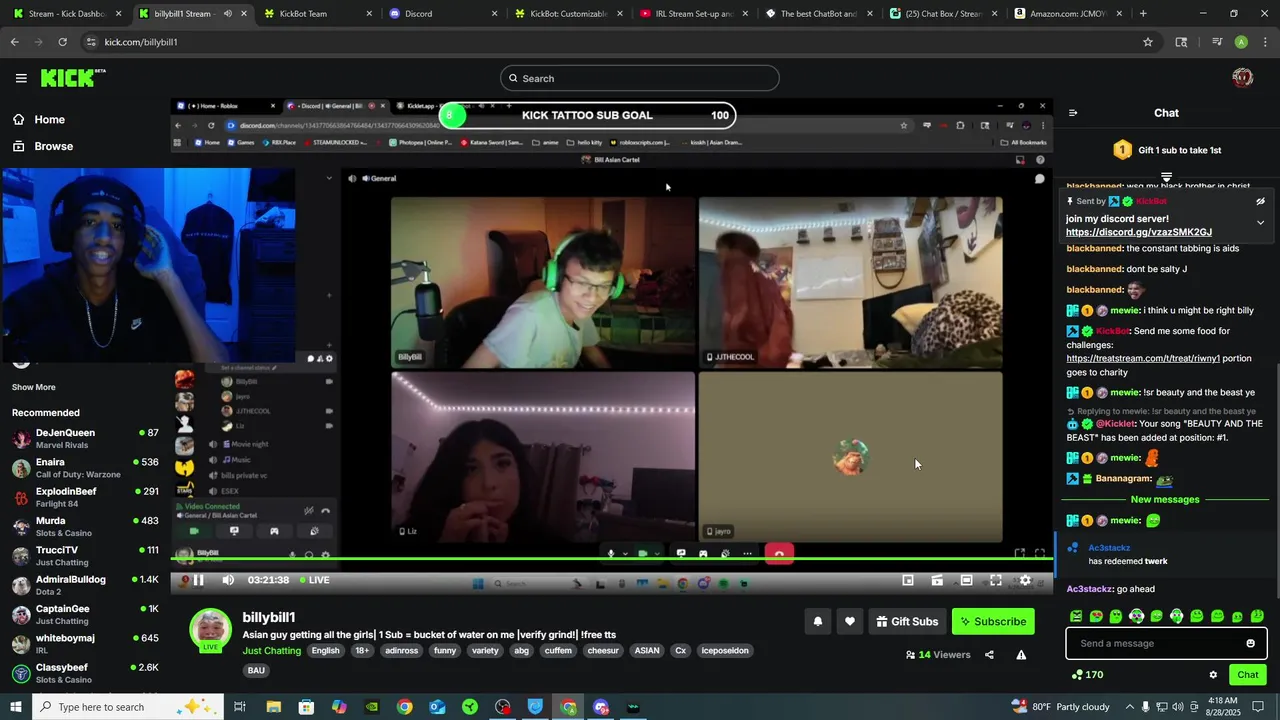Open Windows Start menu
Image resolution: width=1280 pixels, height=720 pixels.
(16, 707)
